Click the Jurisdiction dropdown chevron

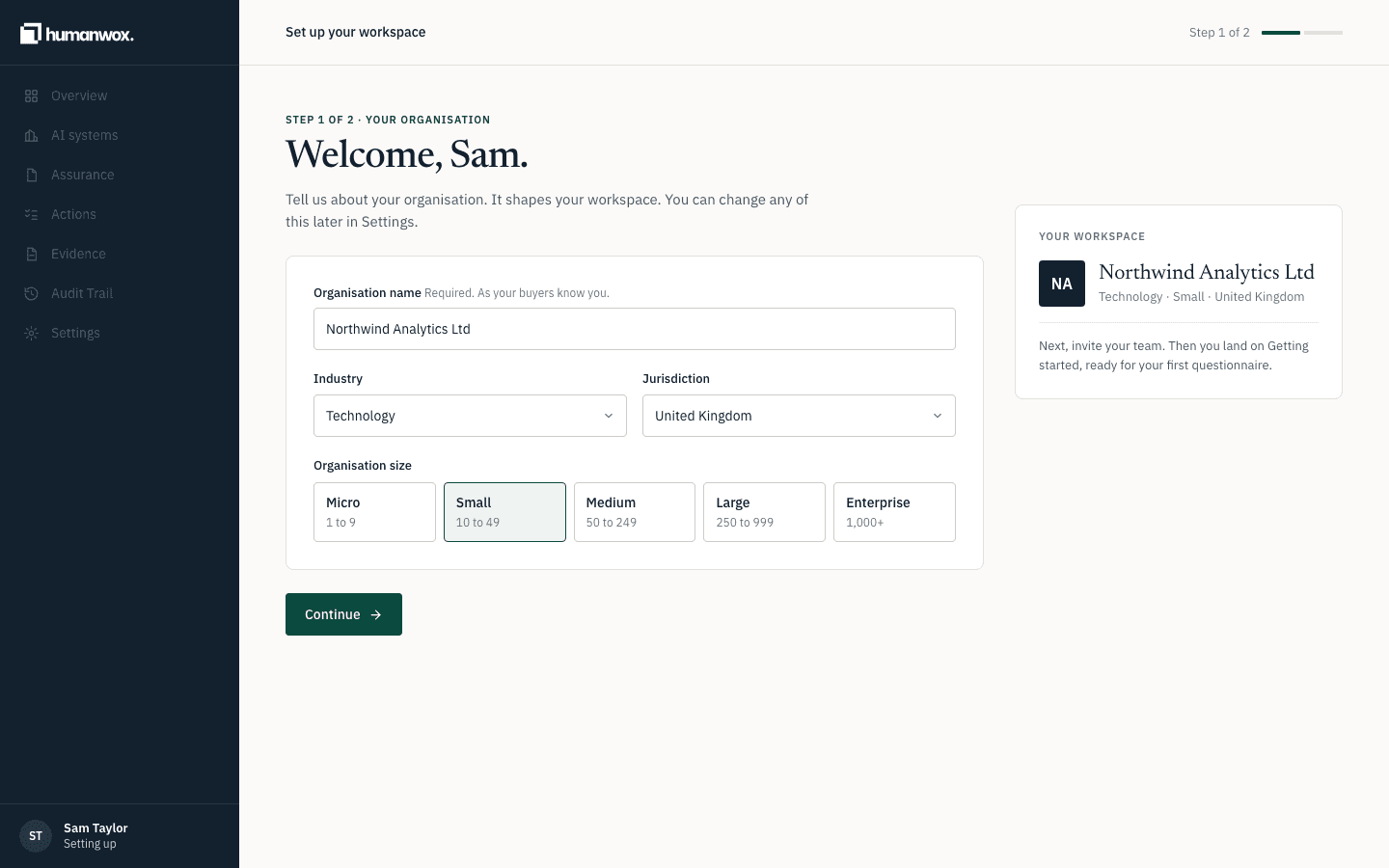point(938,416)
